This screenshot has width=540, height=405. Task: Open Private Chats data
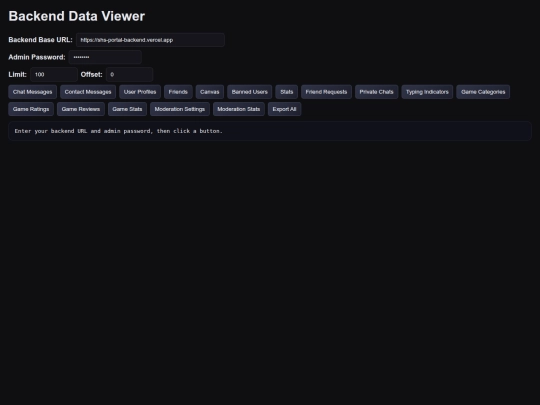[x=376, y=92]
